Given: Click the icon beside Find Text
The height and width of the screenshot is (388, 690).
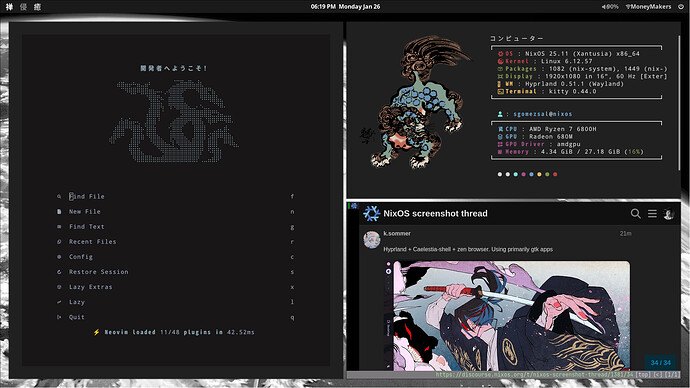Looking at the screenshot, I should point(59,227).
